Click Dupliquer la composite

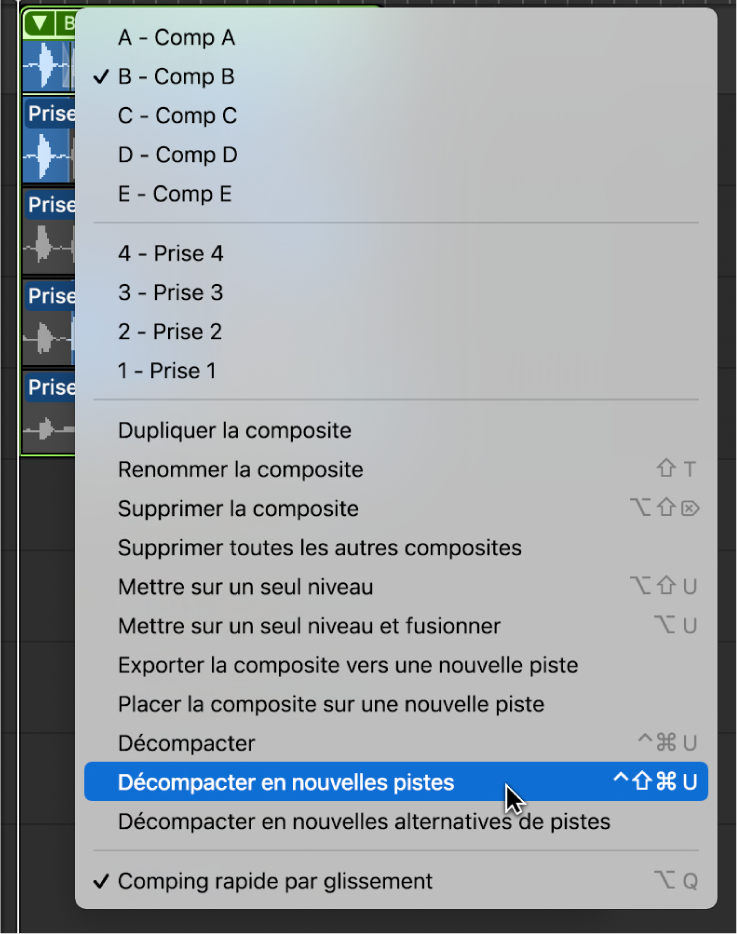[233, 430]
